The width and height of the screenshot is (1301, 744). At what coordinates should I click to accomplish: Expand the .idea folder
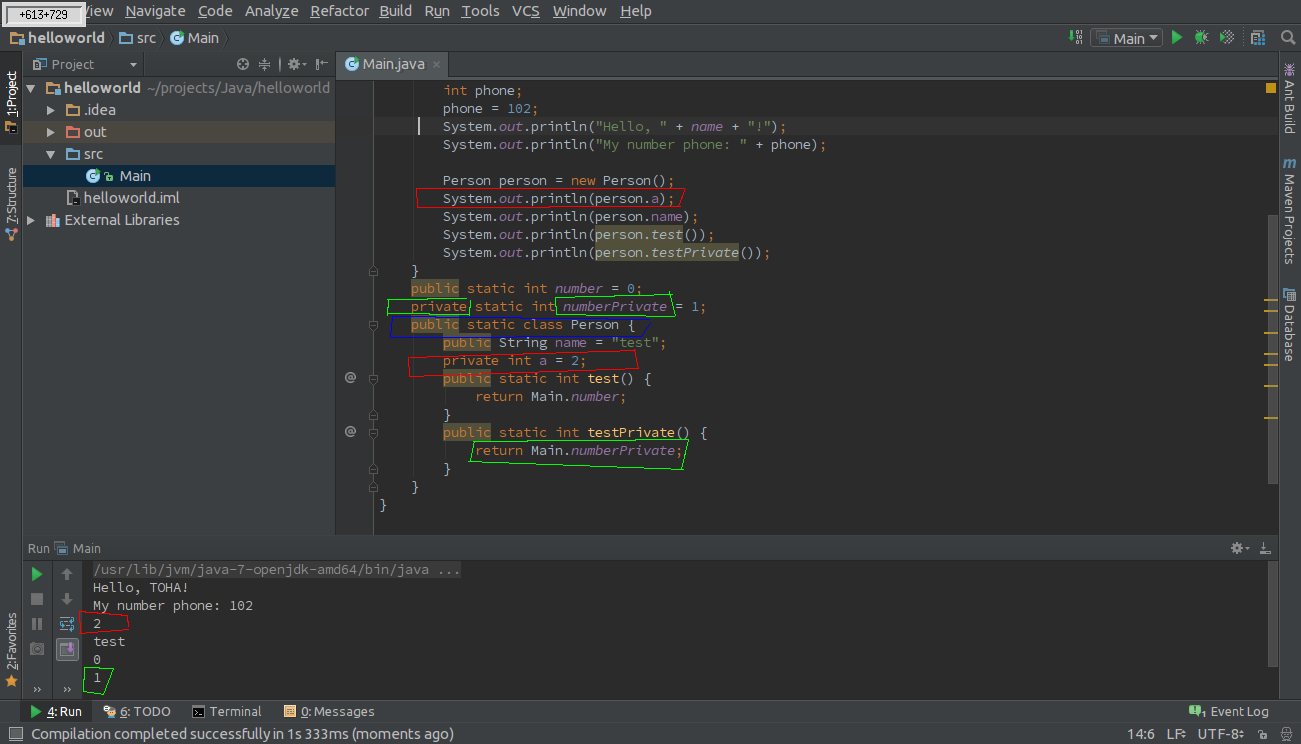pos(51,110)
